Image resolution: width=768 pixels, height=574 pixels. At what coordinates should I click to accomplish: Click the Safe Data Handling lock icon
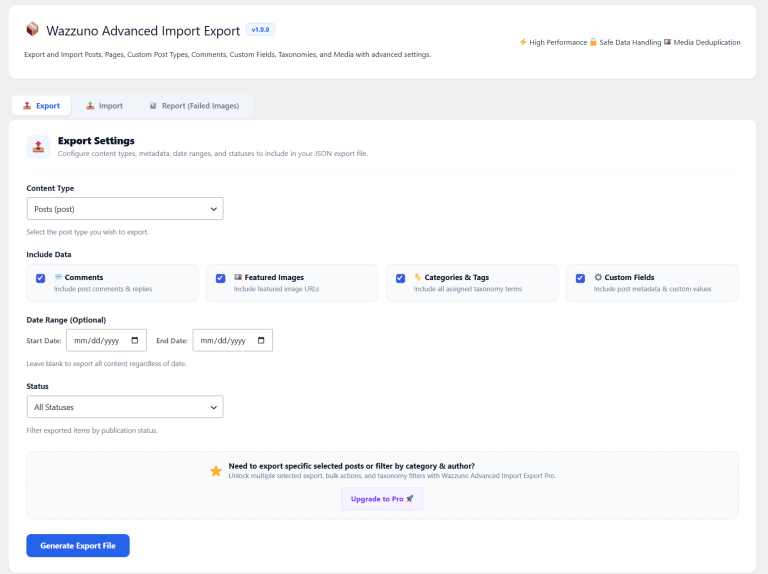593,42
